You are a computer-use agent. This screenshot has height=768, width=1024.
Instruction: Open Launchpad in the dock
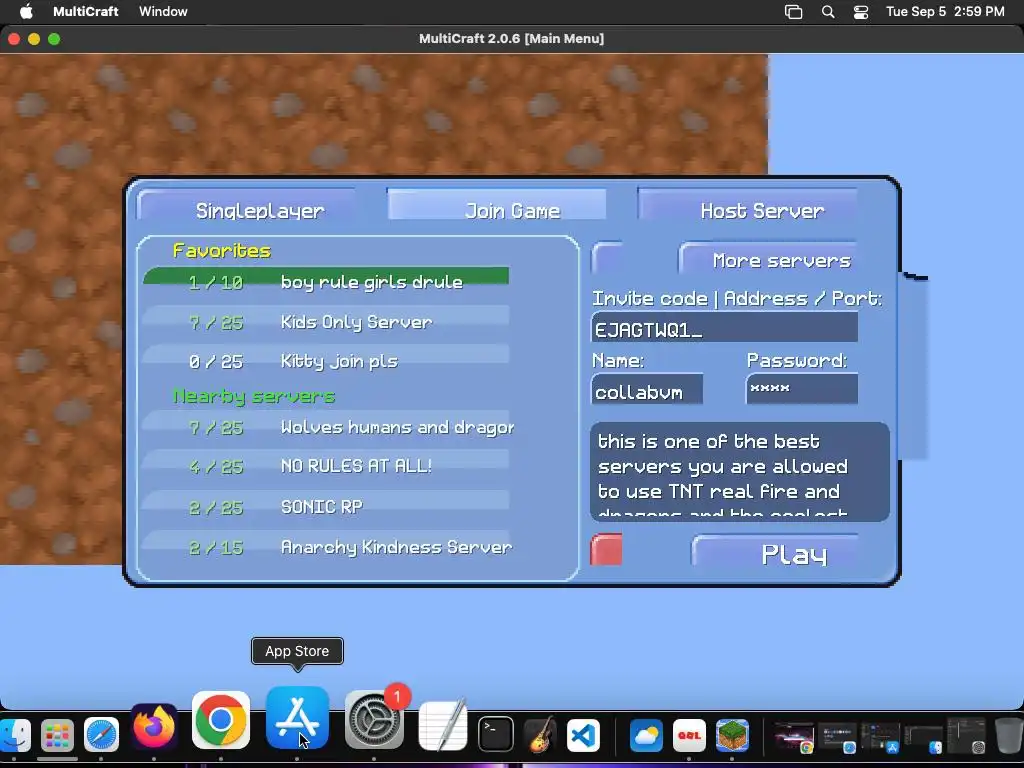[x=57, y=735]
